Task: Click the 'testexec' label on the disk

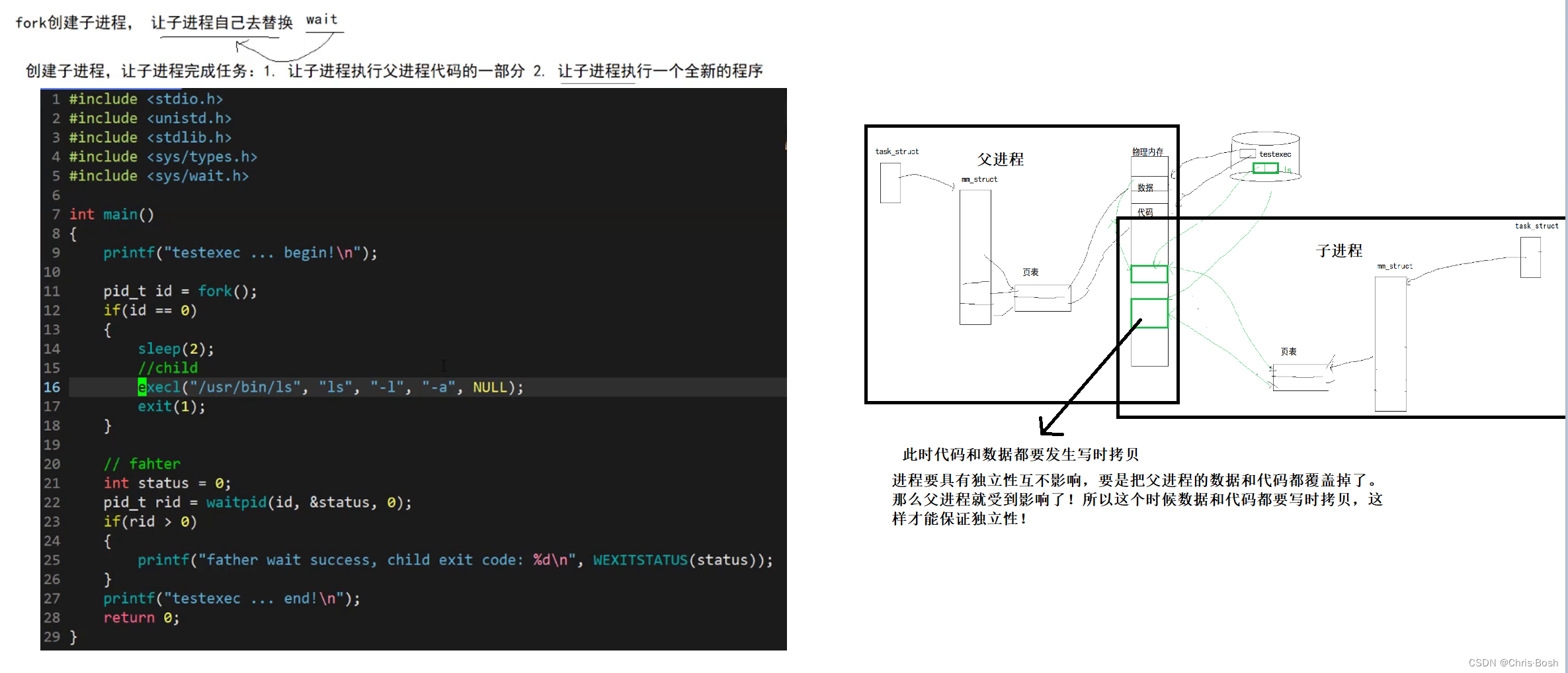Action: (x=1275, y=154)
